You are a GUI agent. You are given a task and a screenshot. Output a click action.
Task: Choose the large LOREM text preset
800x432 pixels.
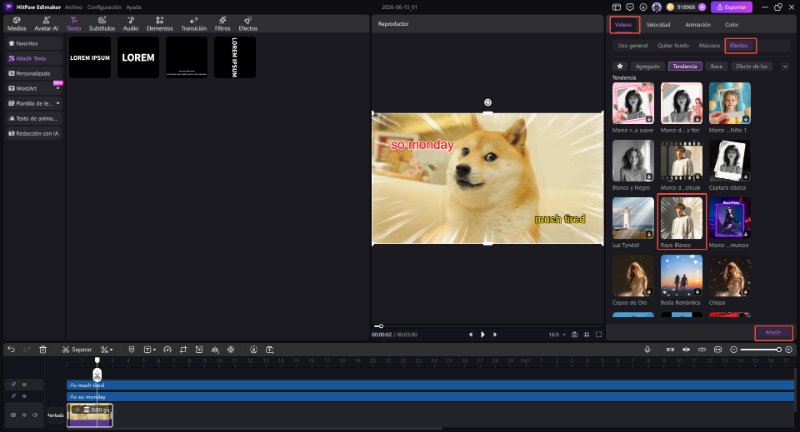click(138, 58)
